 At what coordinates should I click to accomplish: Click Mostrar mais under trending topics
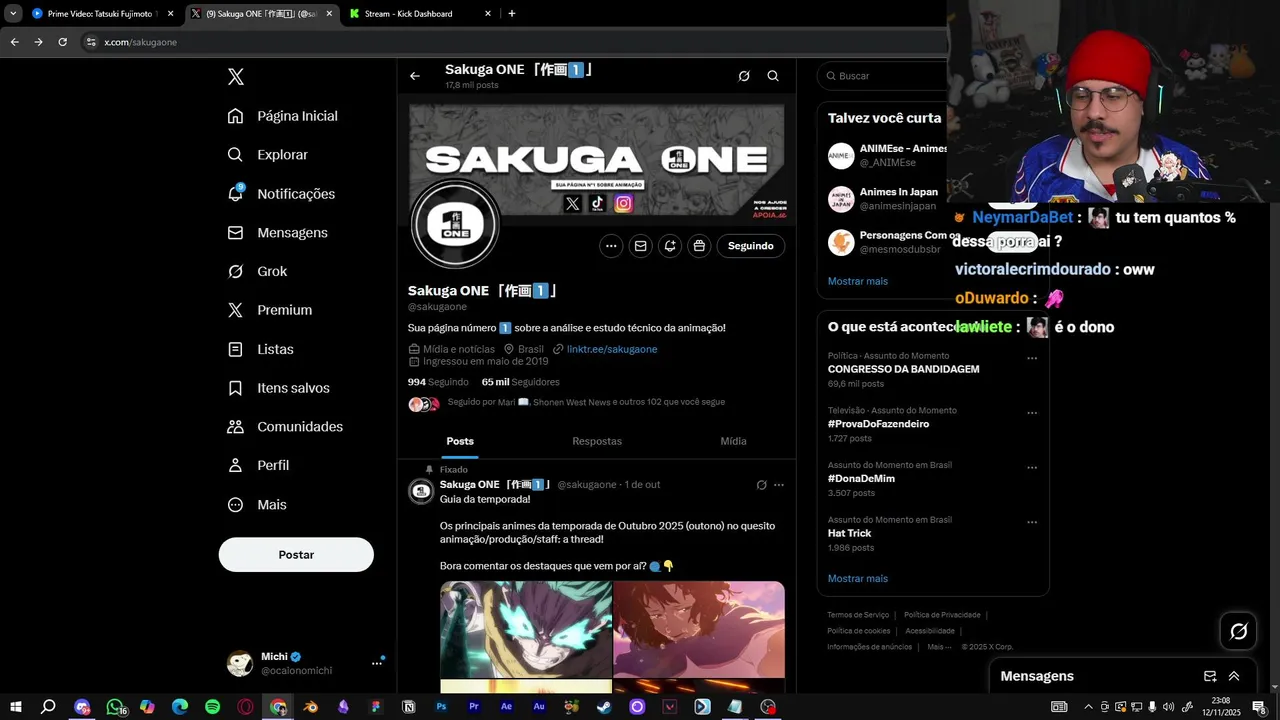tap(858, 579)
